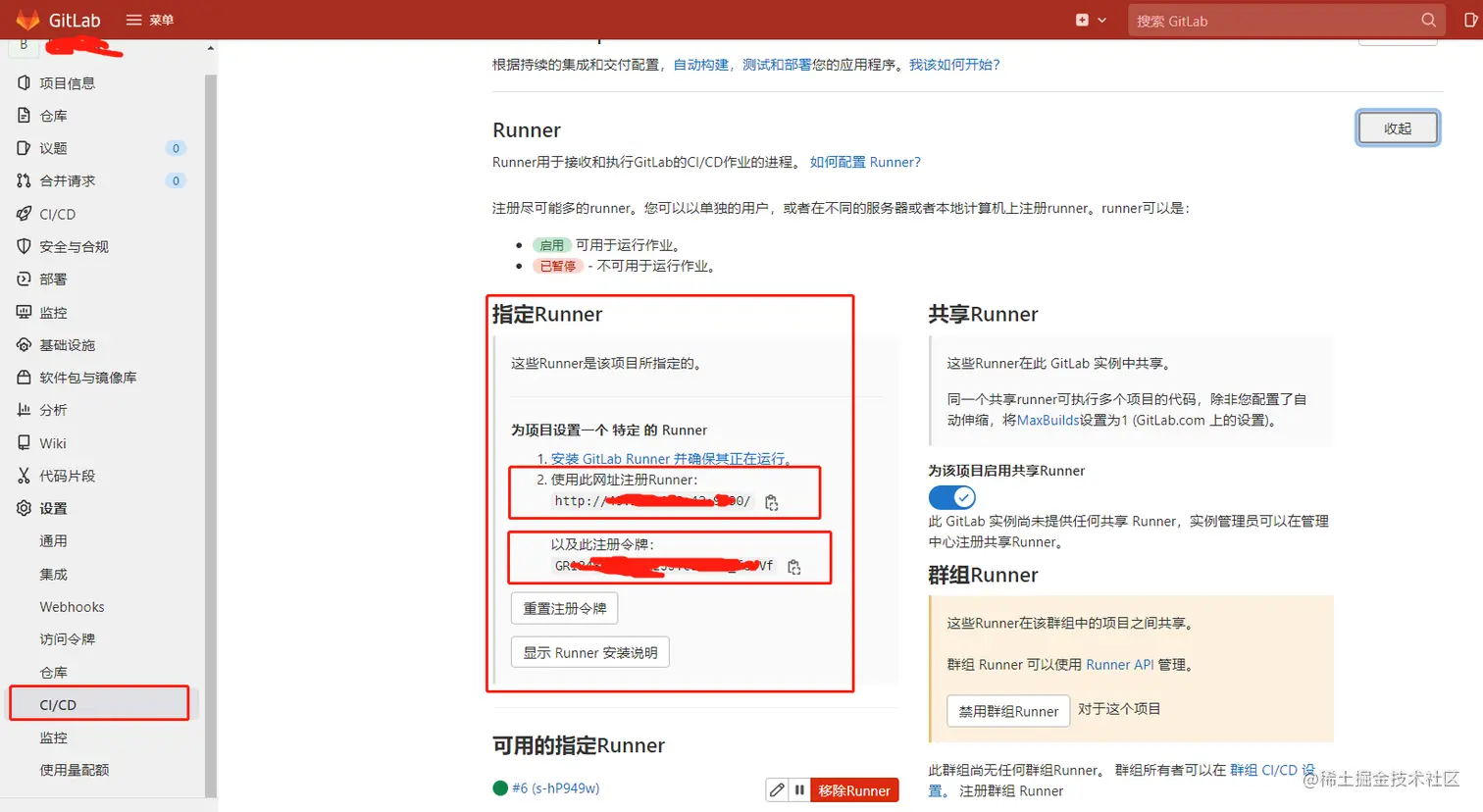Screen dimensions: 1483x812
Task: Click the 议题 icon in the sidebar
Action: point(25,148)
